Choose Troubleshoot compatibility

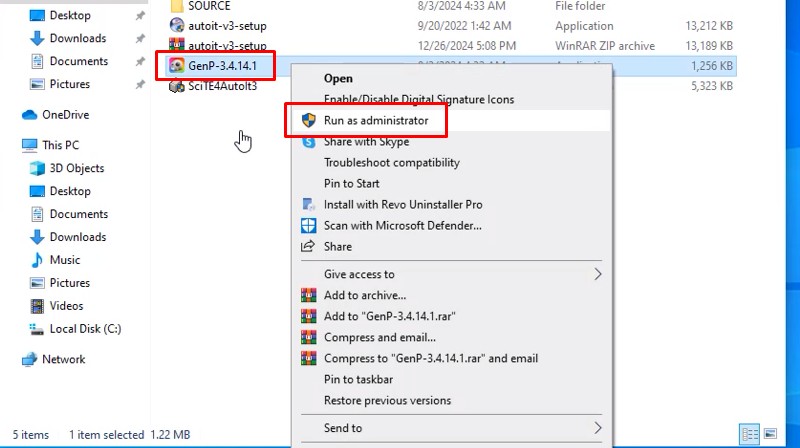click(x=391, y=162)
